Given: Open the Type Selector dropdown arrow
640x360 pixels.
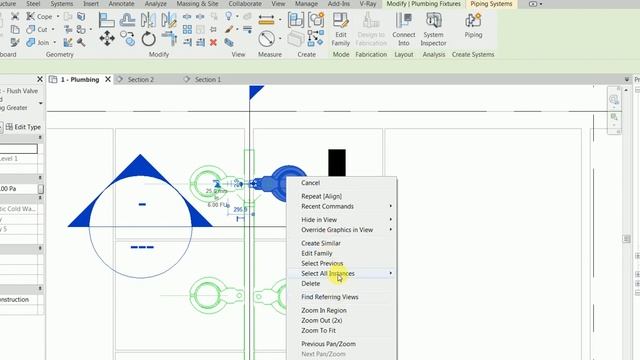Looking at the screenshot, I should (x=40, y=103).
